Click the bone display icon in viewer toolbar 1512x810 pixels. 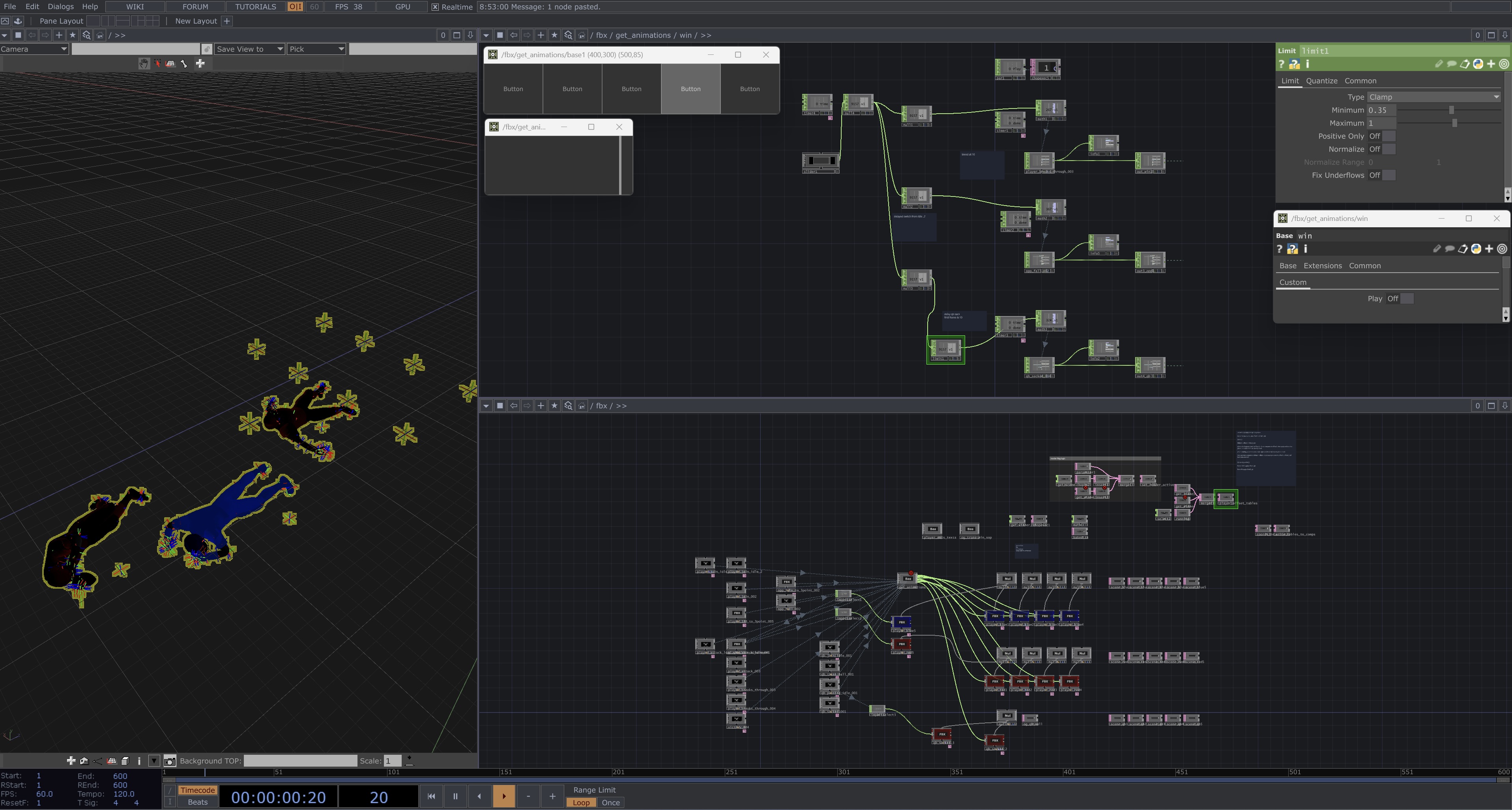tap(184, 64)
